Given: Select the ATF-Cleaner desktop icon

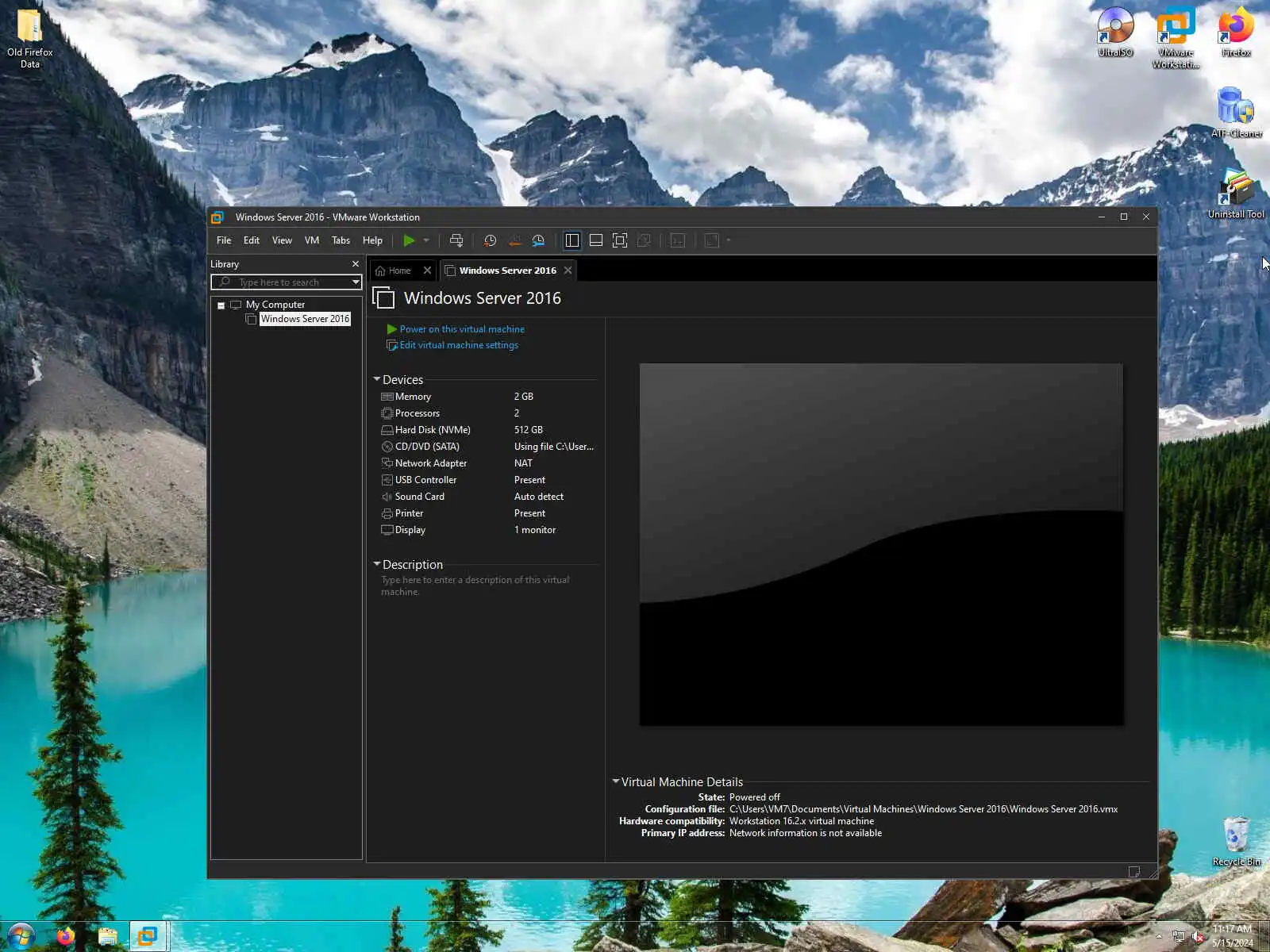Looking at the screenshot, I should point(1236,112).
